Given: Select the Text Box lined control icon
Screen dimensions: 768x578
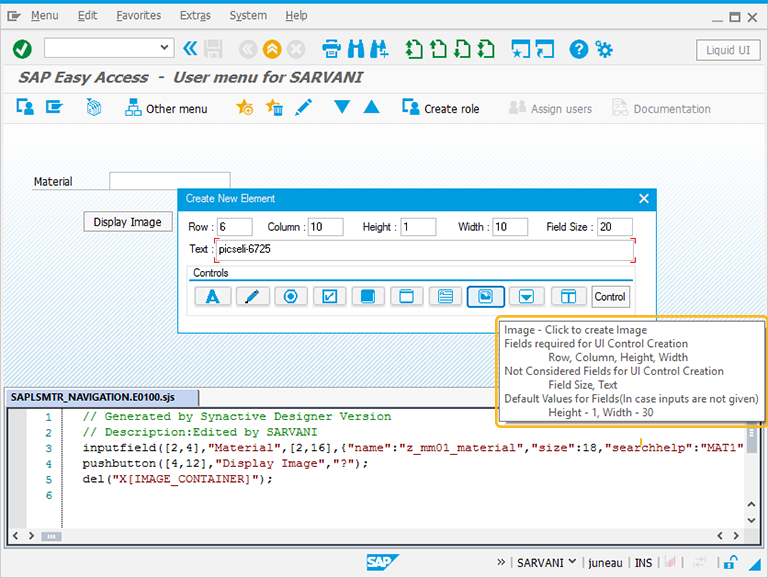Looking at the screenshot, I should pos(445,296).
